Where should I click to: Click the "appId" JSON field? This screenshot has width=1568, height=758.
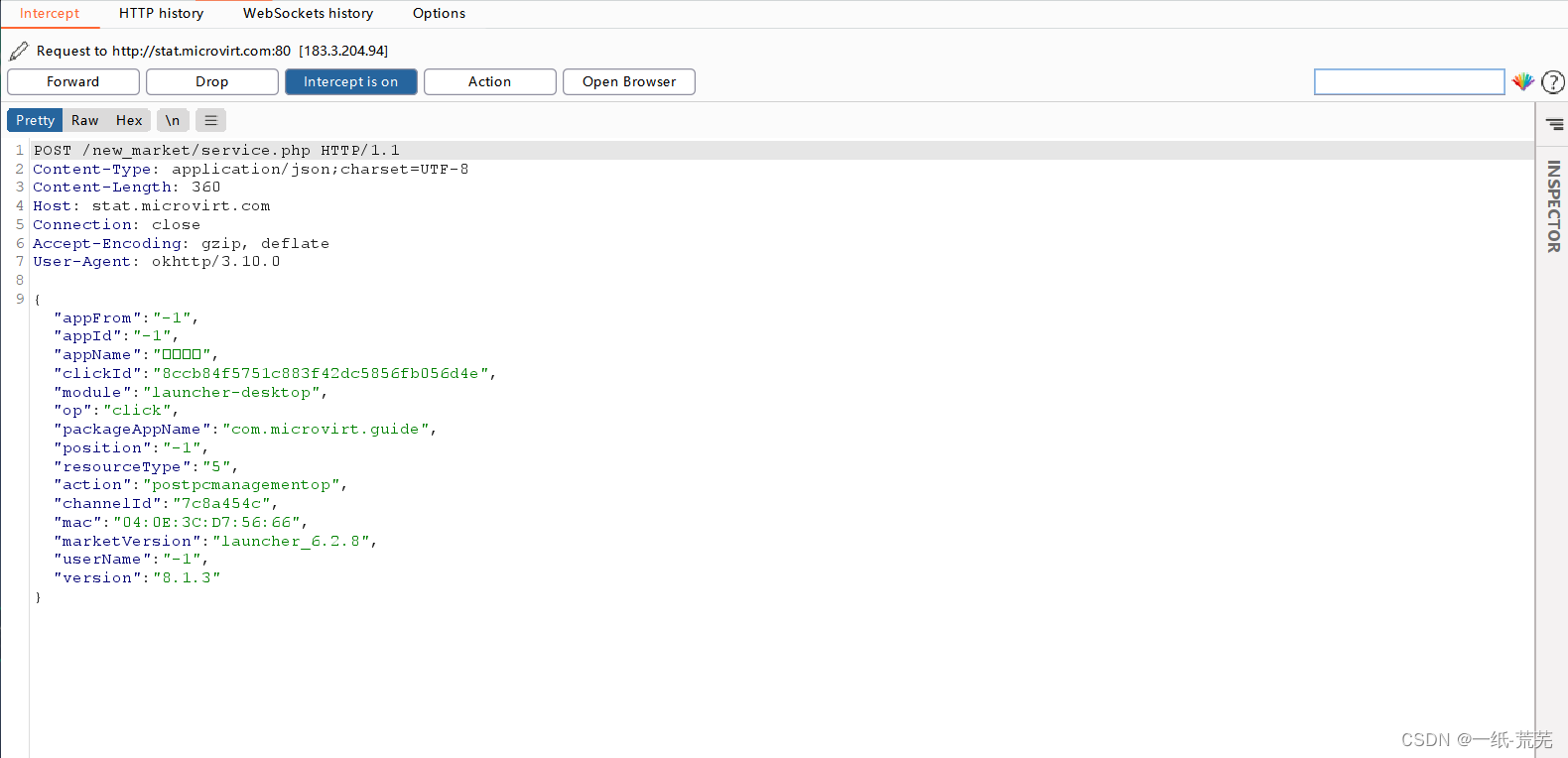tap(116, 336)
